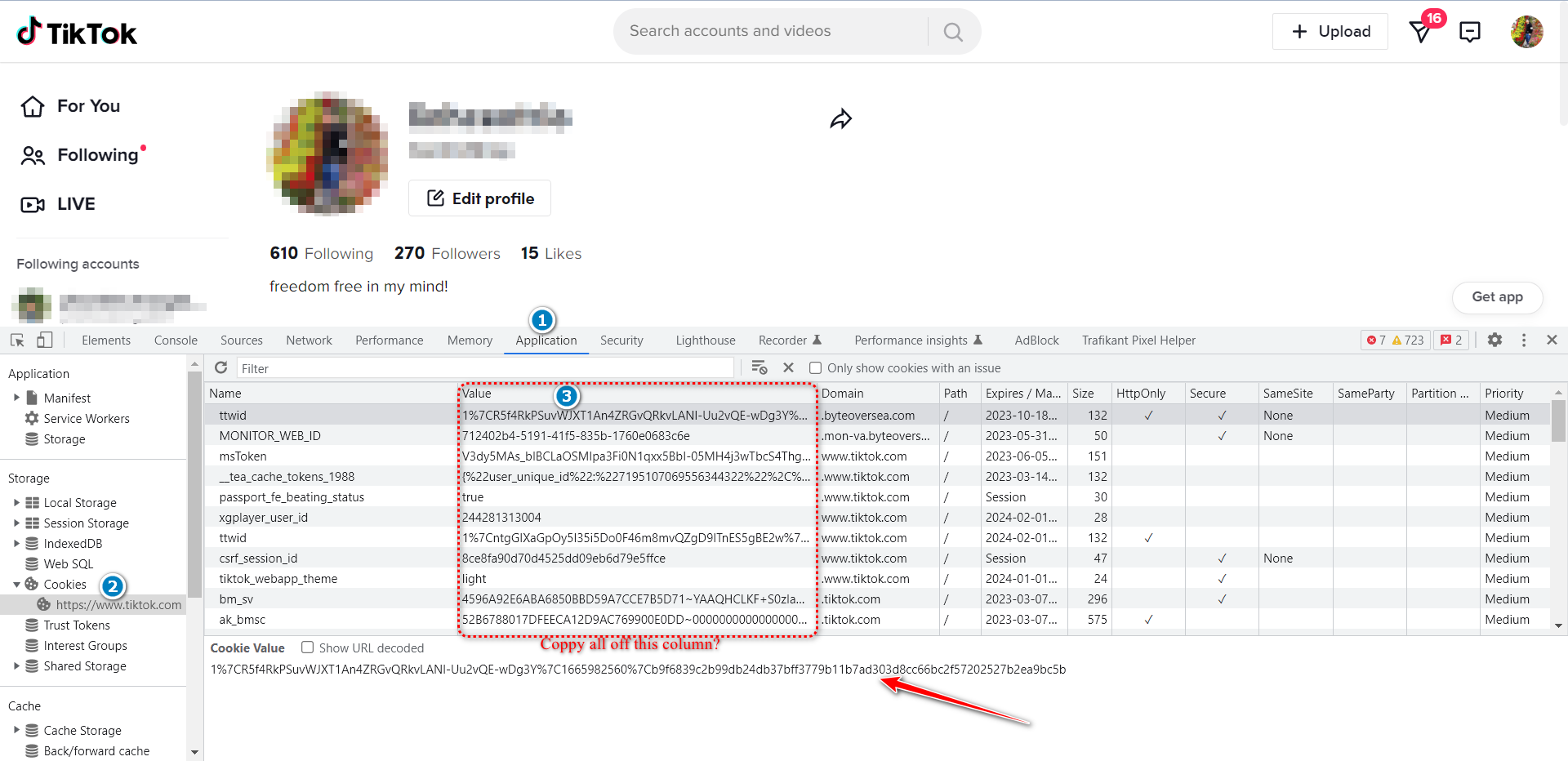1568x761 pixels.
Task: Open the Security tab
Action: 621,340
